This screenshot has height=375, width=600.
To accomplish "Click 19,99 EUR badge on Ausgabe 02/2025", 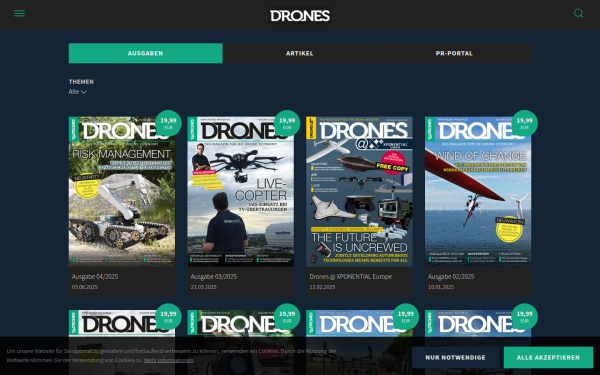I will [x=525, y=123].
